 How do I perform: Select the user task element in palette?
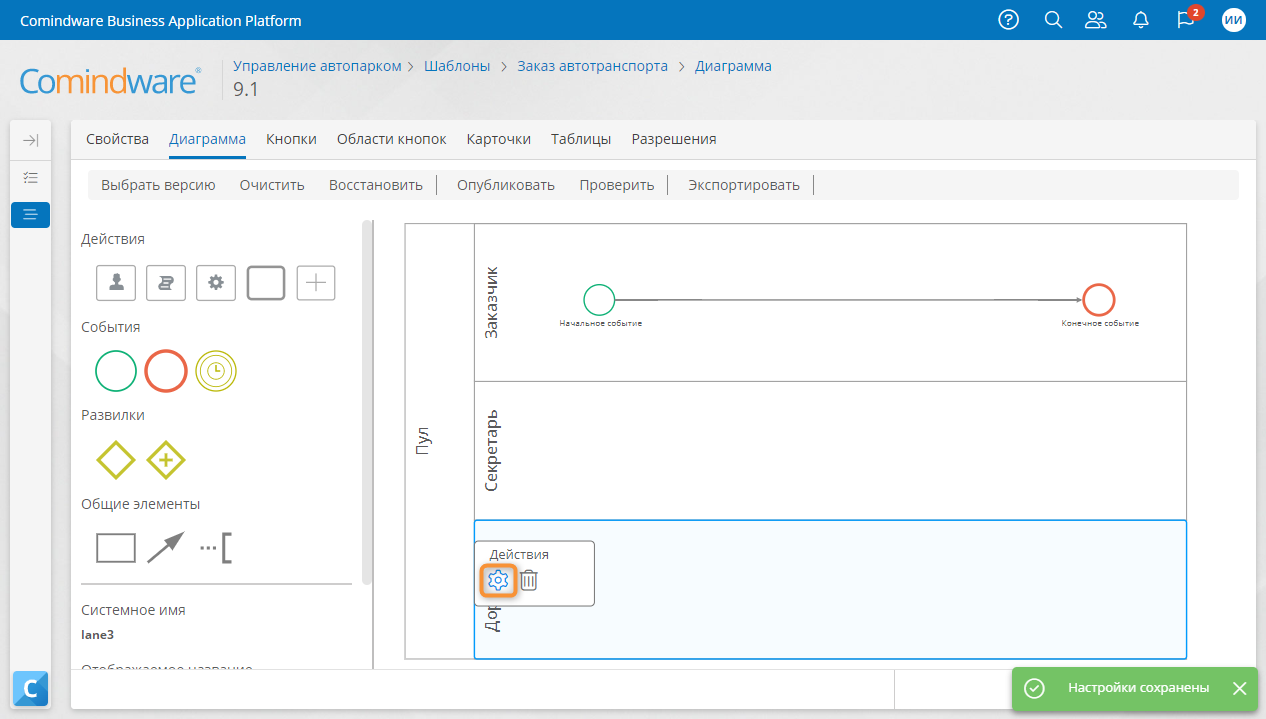tap(116, 283)
